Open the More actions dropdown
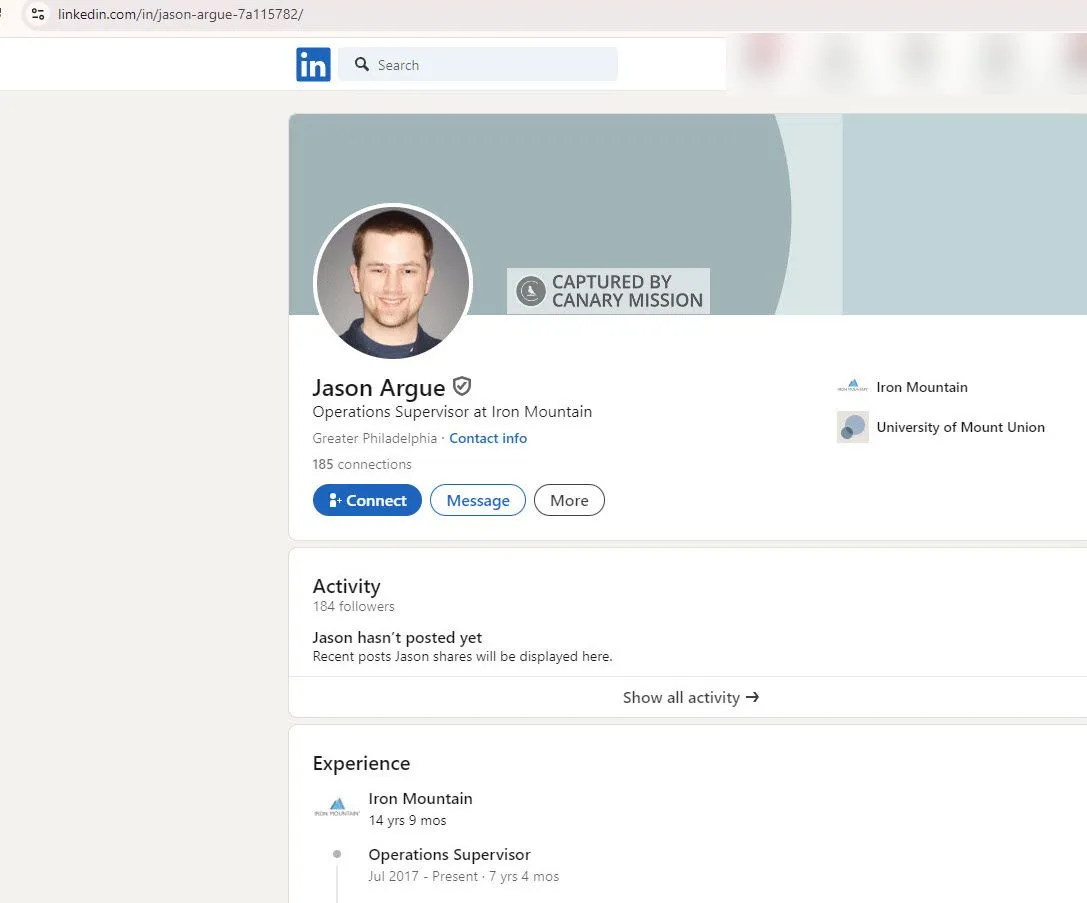The width and height of the screenshot is (1087, 903). [x=569, y=500]
